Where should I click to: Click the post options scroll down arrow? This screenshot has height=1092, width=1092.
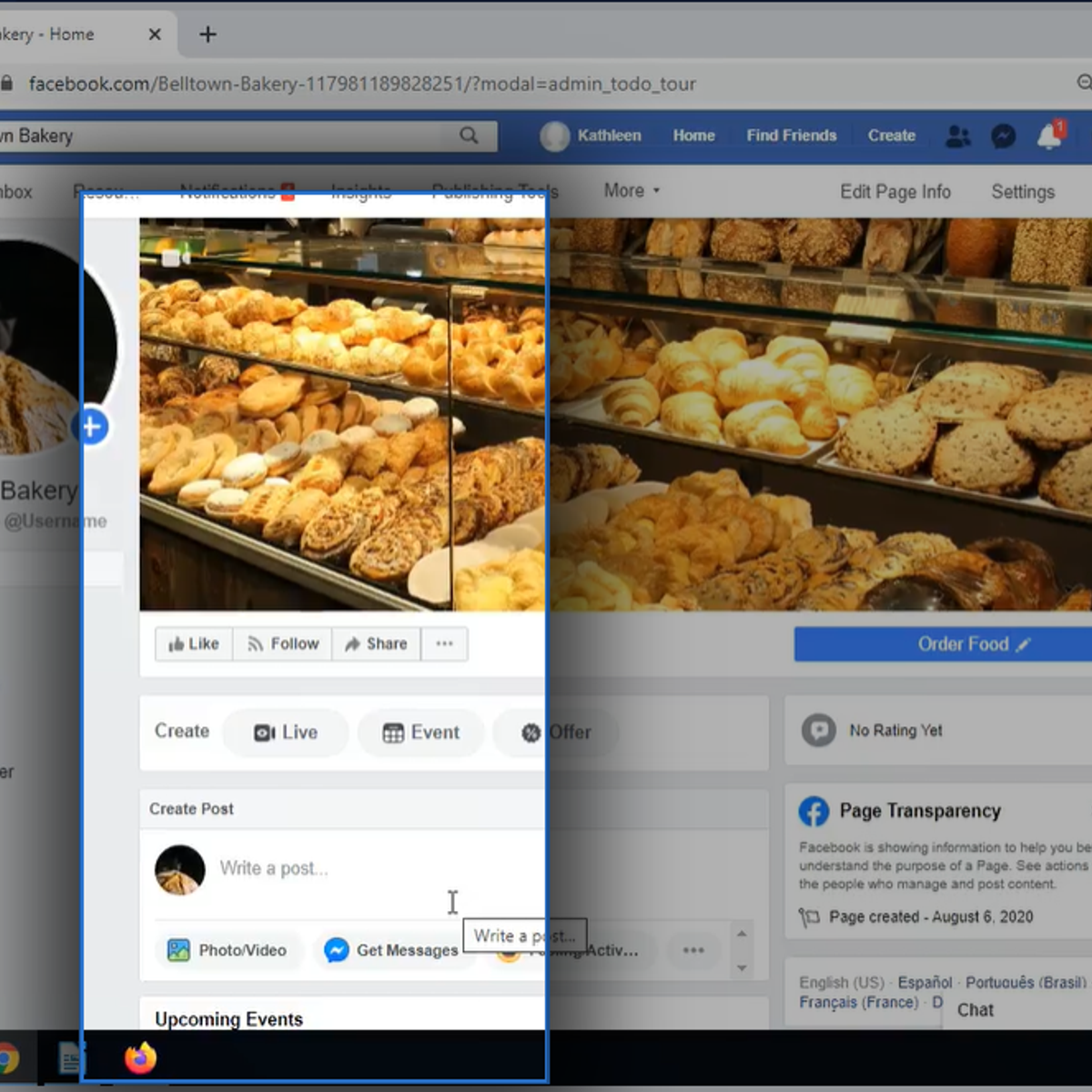[742, 967]
